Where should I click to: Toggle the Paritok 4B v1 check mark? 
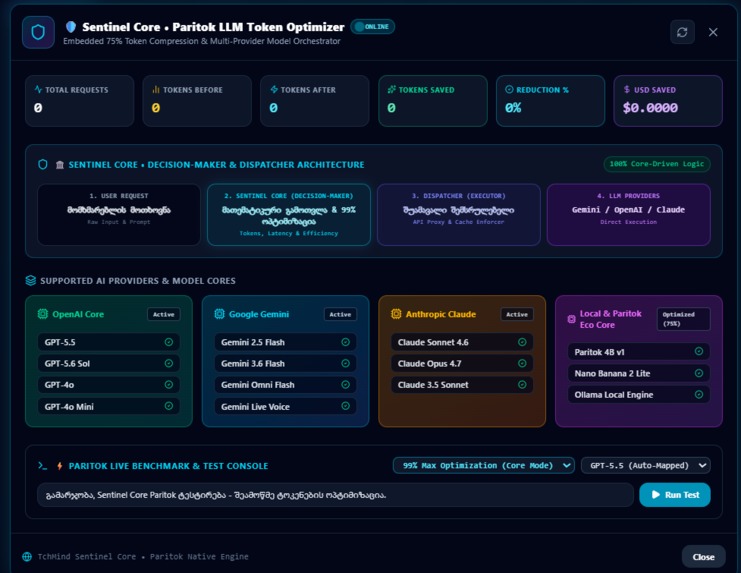[x=699, y=351]
